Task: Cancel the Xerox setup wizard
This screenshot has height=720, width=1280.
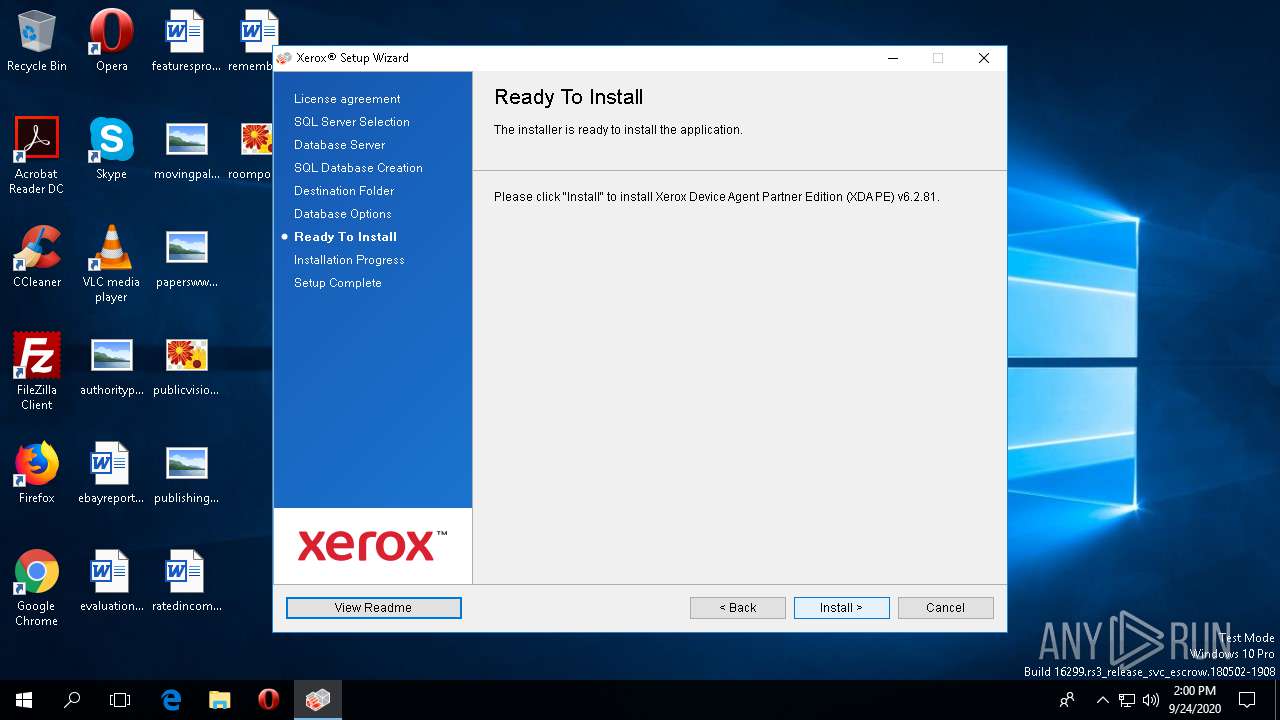Action: pyautogui.click(x=945, y=607)
